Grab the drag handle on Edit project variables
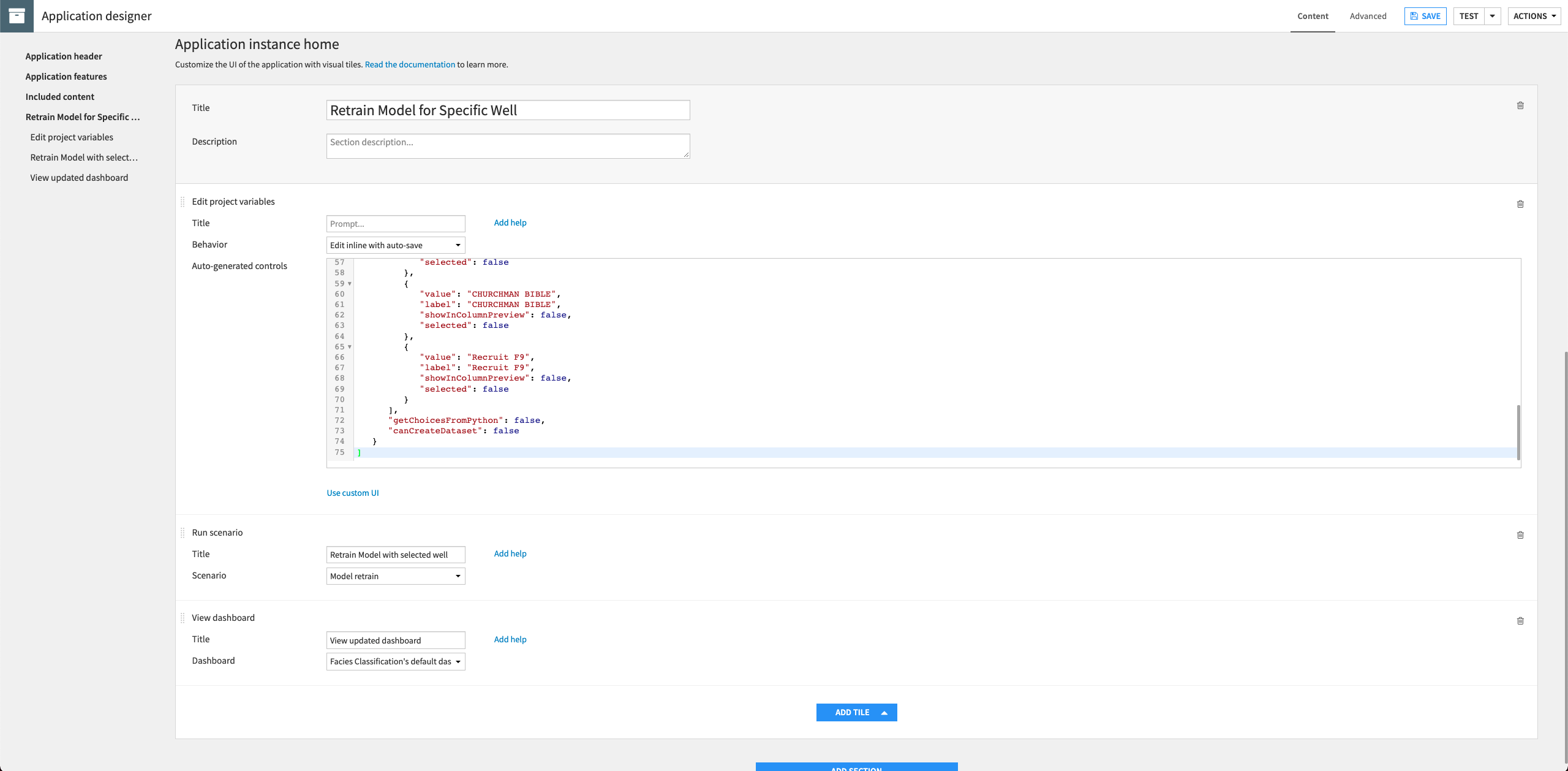1568x771 pixels. pyautogui.click(x=182, y=201)
